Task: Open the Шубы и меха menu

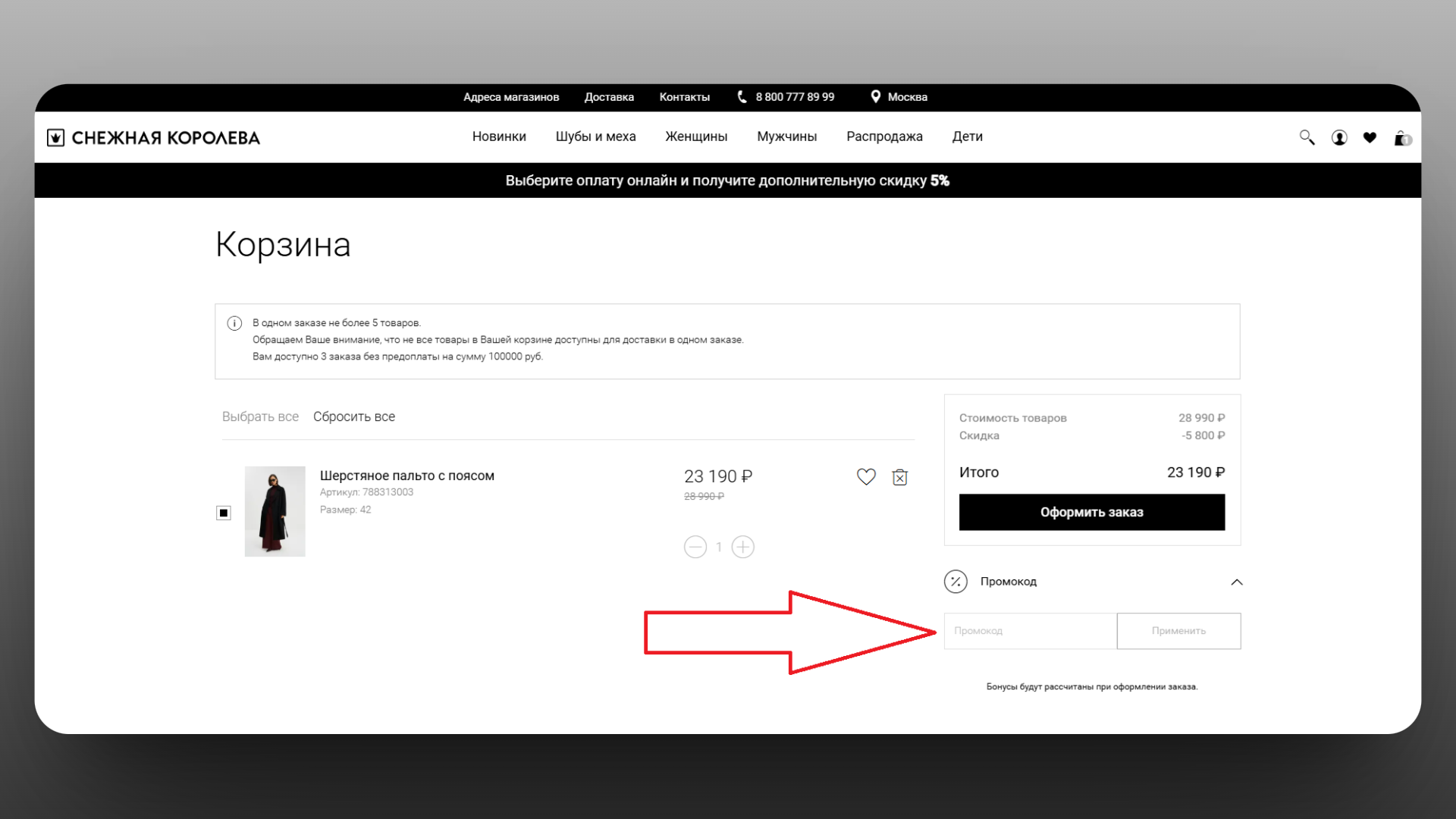Action: (x=595, y=136)
